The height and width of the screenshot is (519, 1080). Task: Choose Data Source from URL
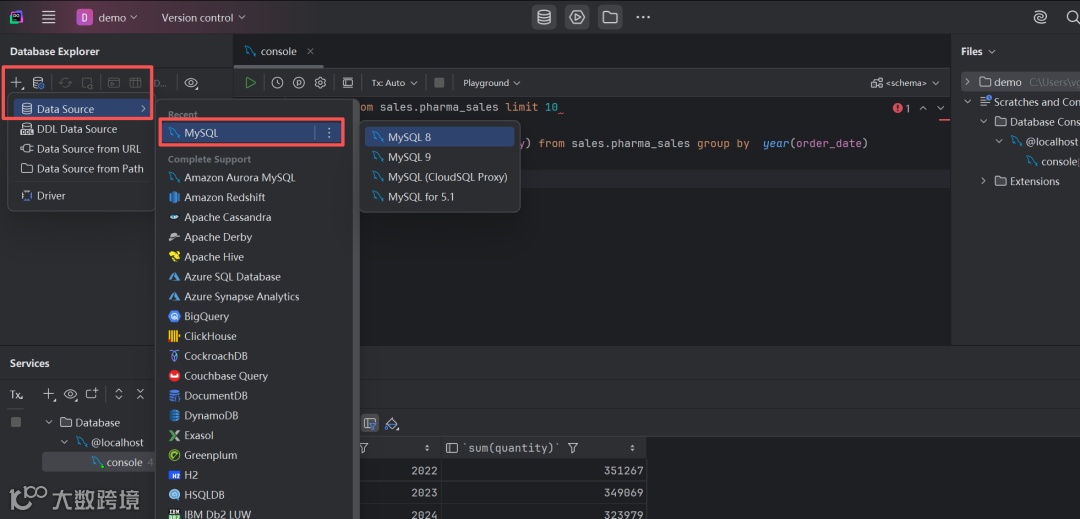coord(81,149)
